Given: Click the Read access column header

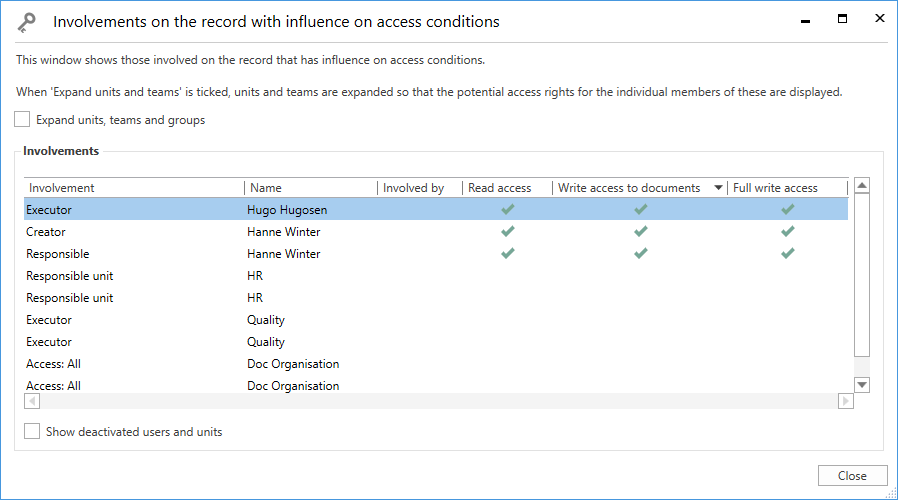Looking at the screenshot, I should point(500,188).
